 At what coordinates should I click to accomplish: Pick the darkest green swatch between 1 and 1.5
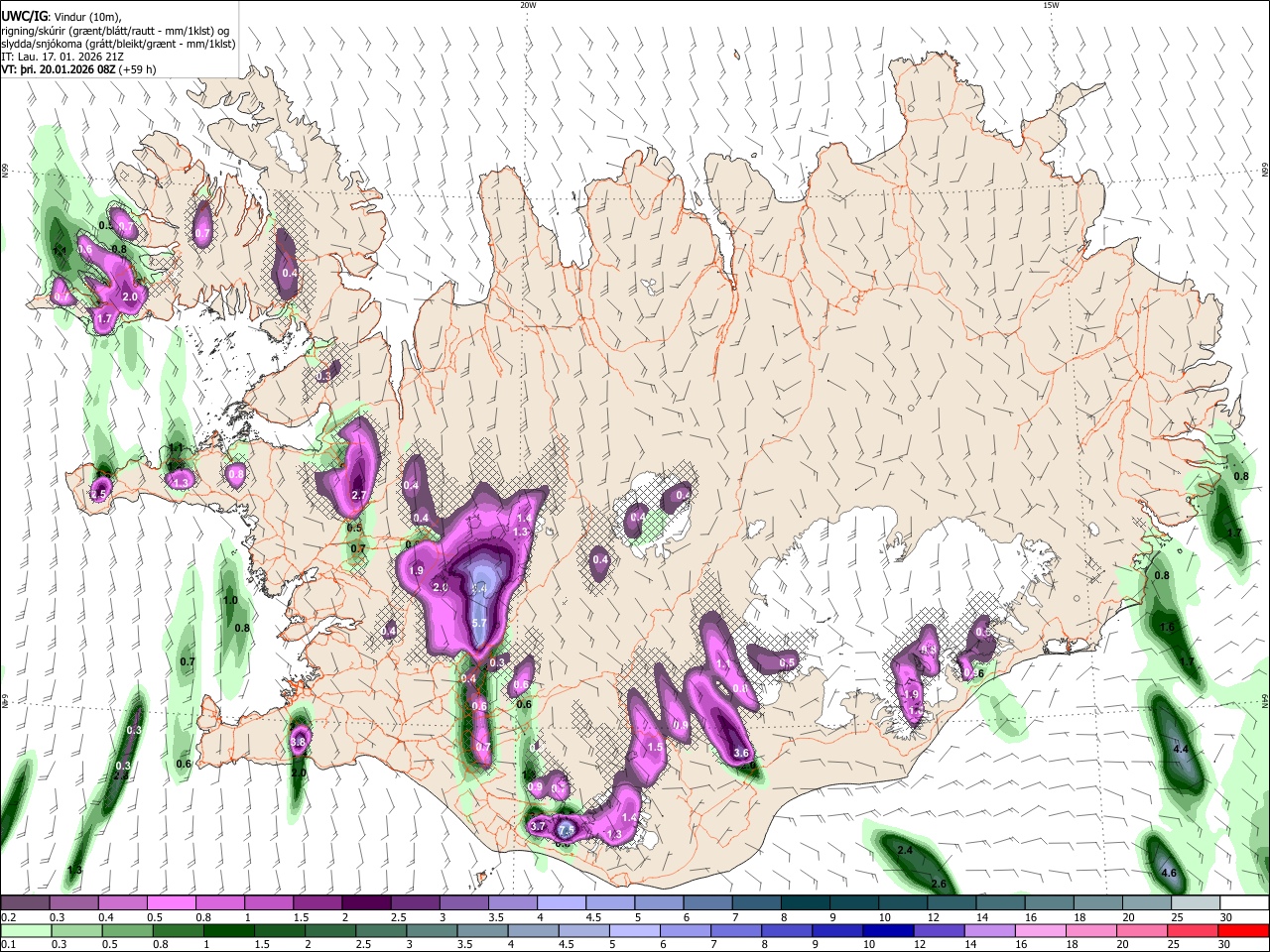tap(230, 930)
